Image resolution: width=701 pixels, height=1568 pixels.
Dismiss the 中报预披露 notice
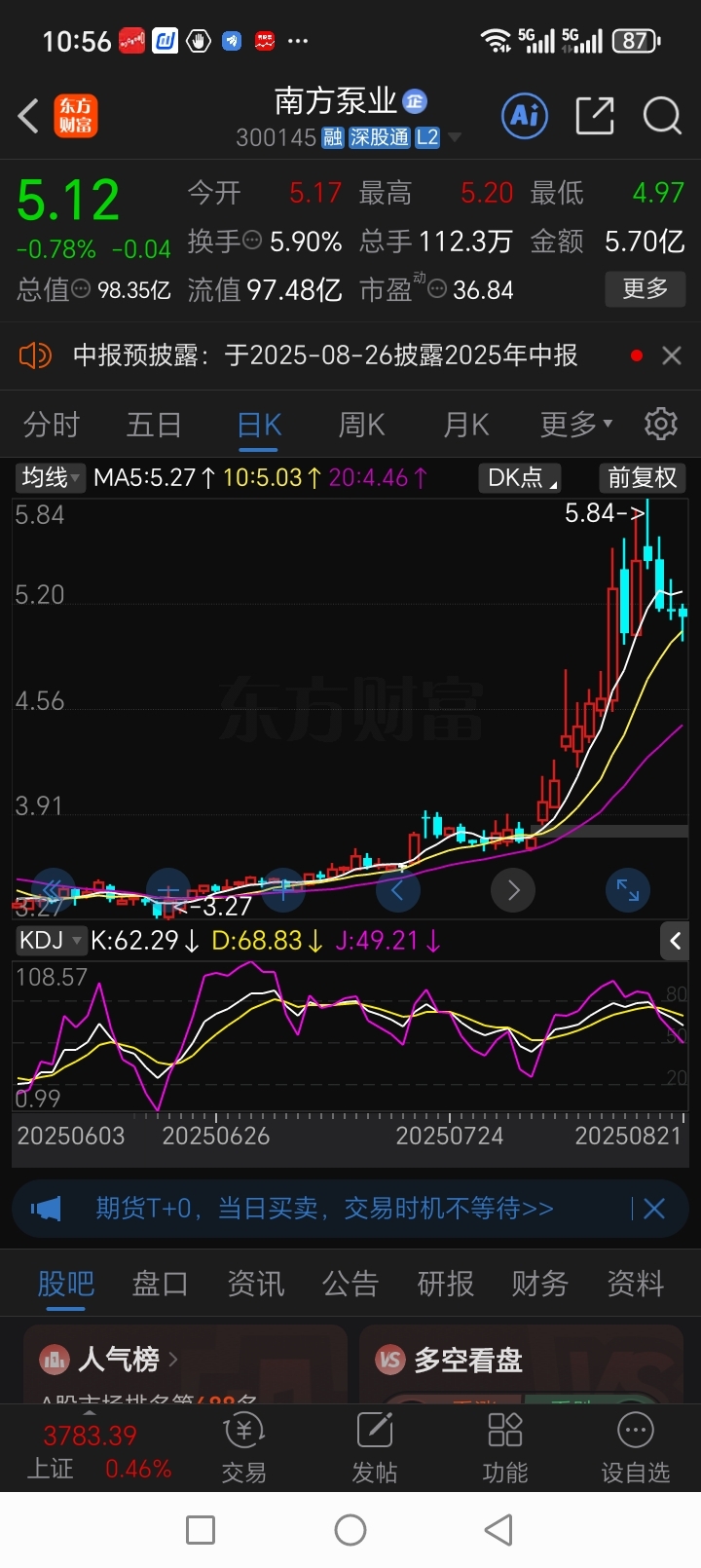[671, 355]
